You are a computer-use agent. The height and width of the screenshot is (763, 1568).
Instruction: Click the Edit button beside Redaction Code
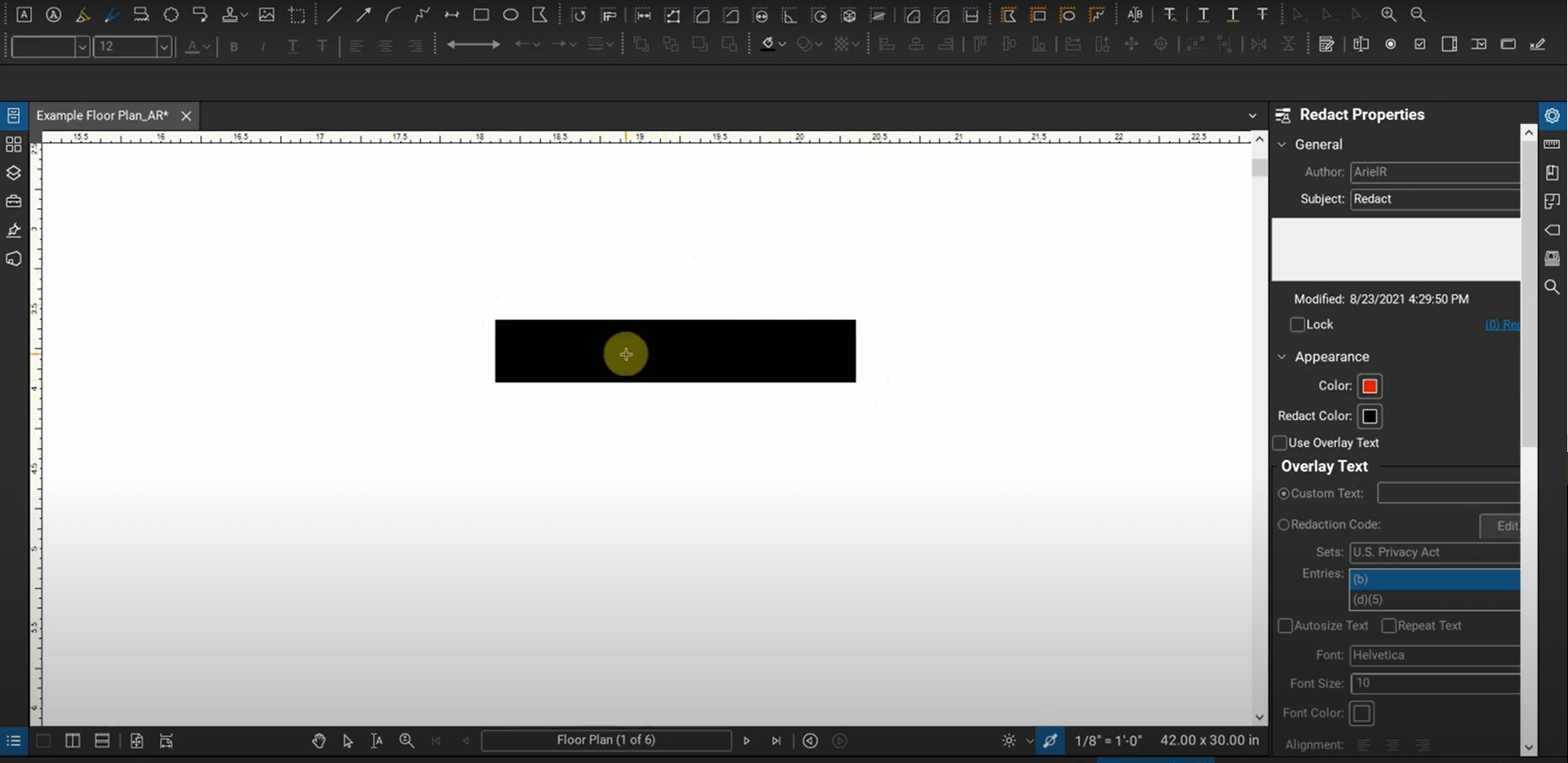tap(1507, 526)
